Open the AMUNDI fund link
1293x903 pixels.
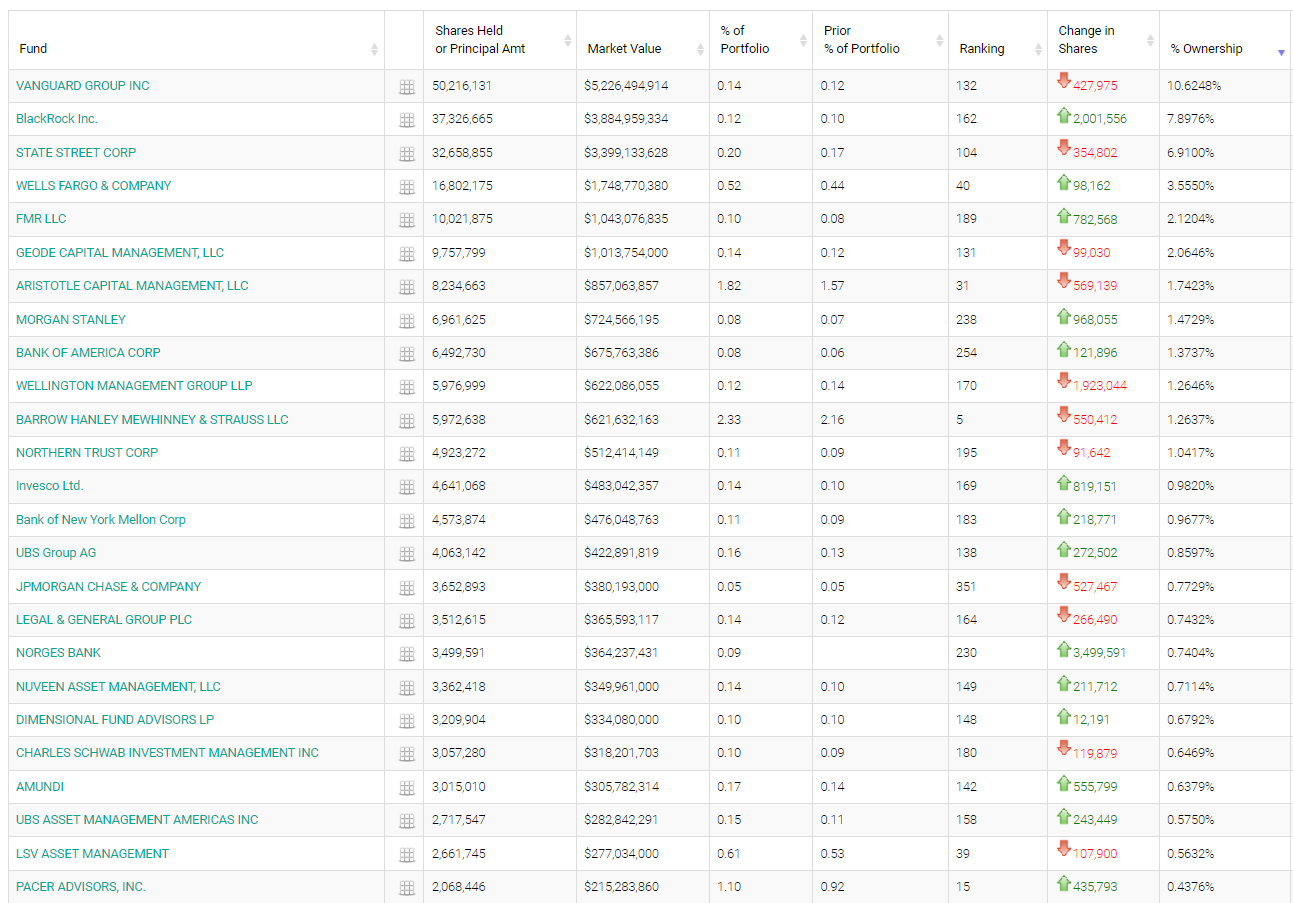coord(40,787)
